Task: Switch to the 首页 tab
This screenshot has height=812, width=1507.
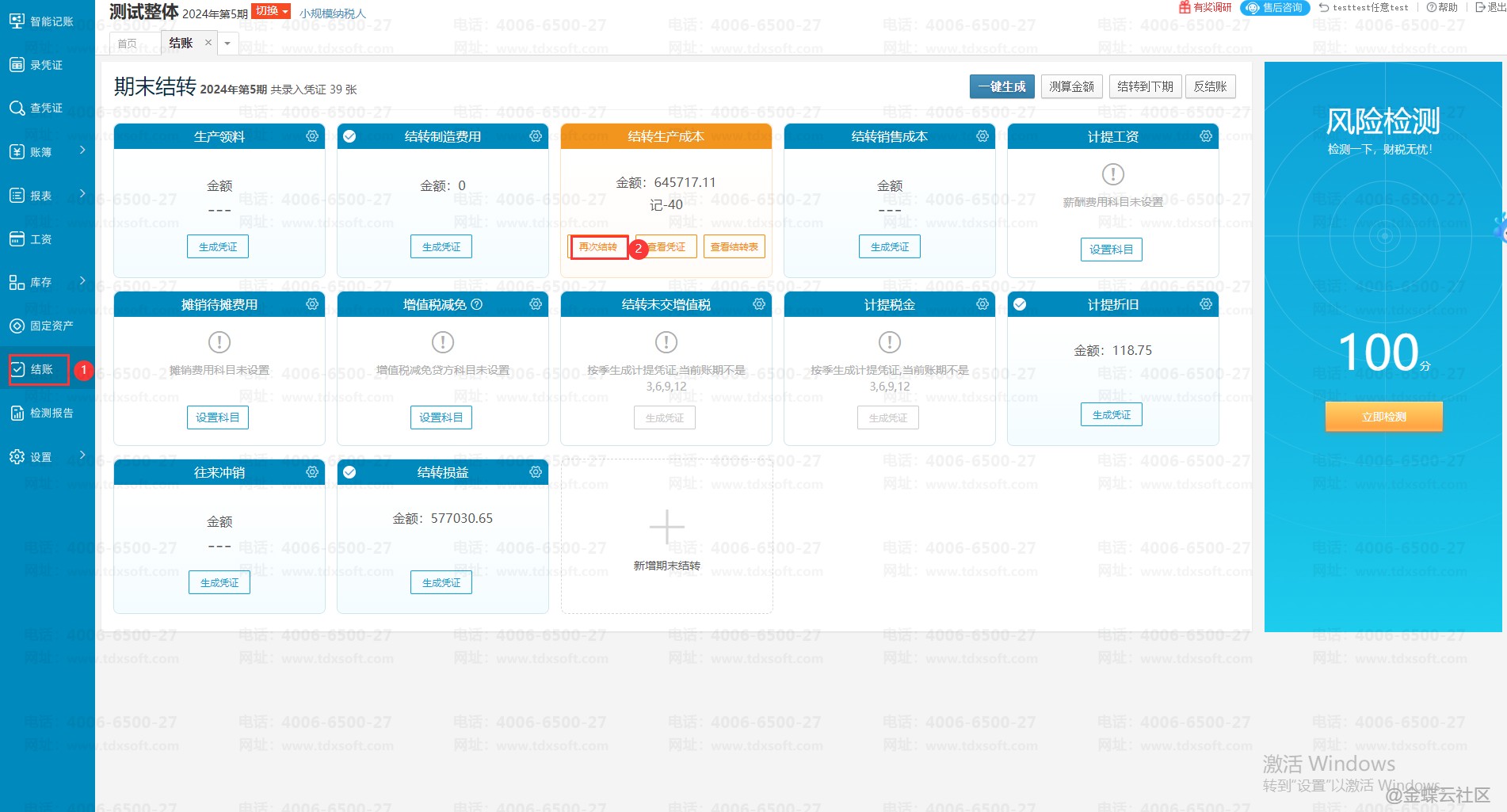Action: pos(127,44)
